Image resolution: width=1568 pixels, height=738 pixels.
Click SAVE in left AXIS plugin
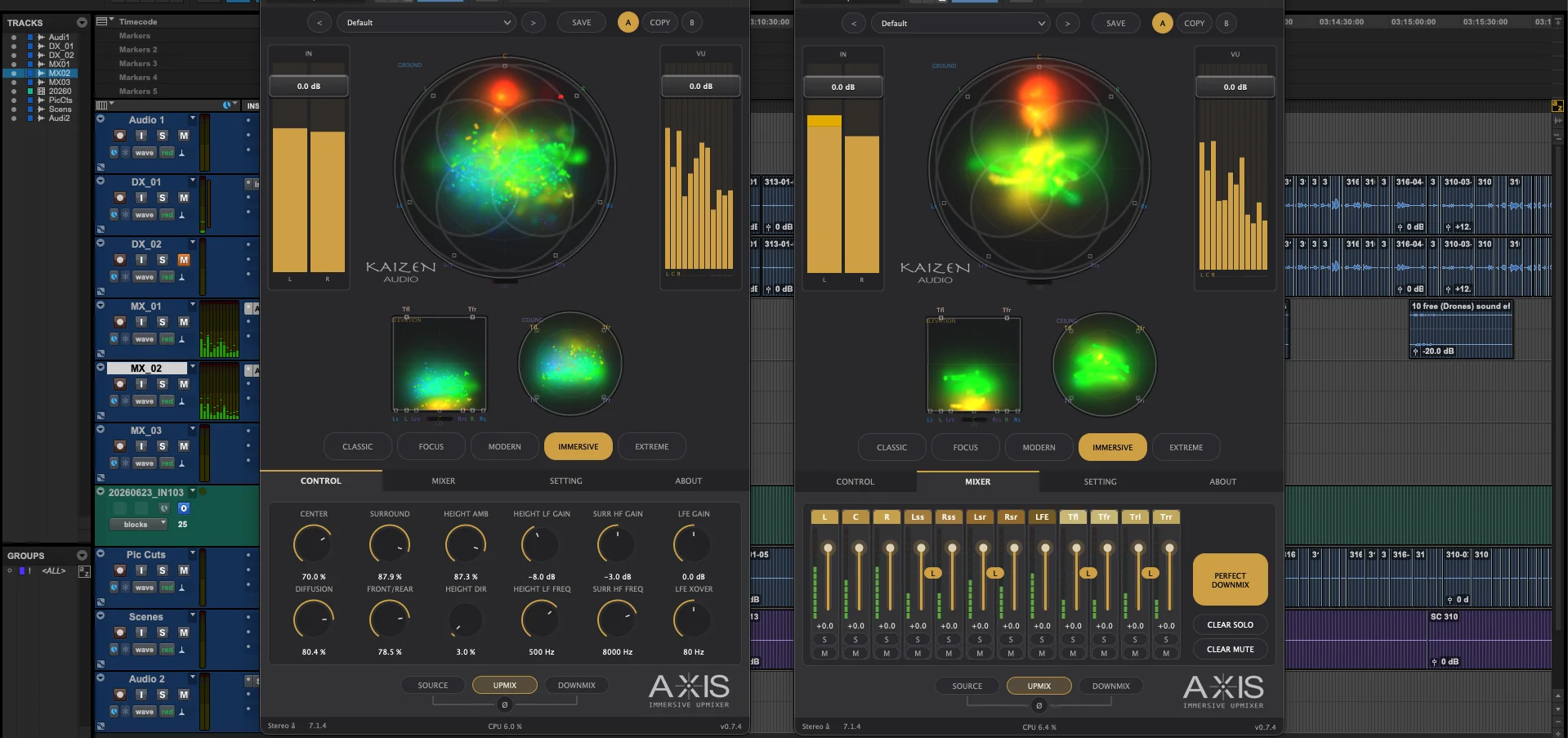[582, 23]
